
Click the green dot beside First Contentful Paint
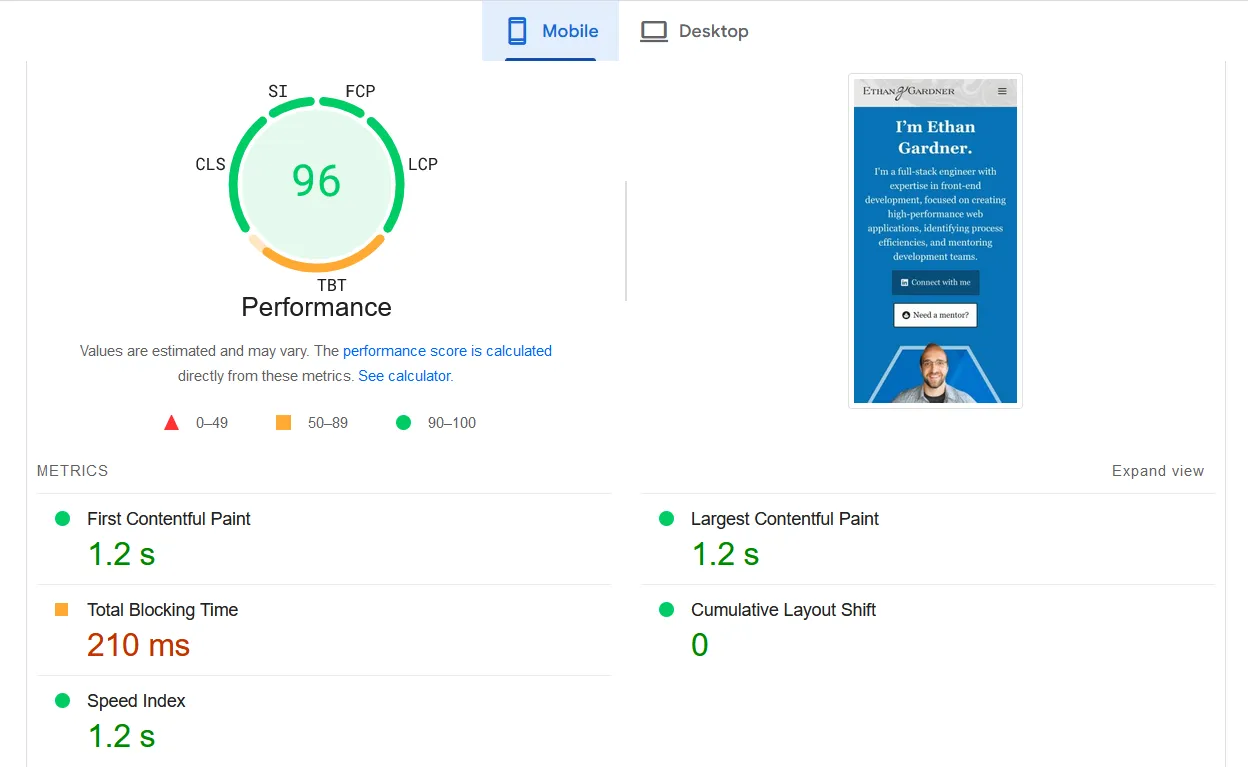62,518
